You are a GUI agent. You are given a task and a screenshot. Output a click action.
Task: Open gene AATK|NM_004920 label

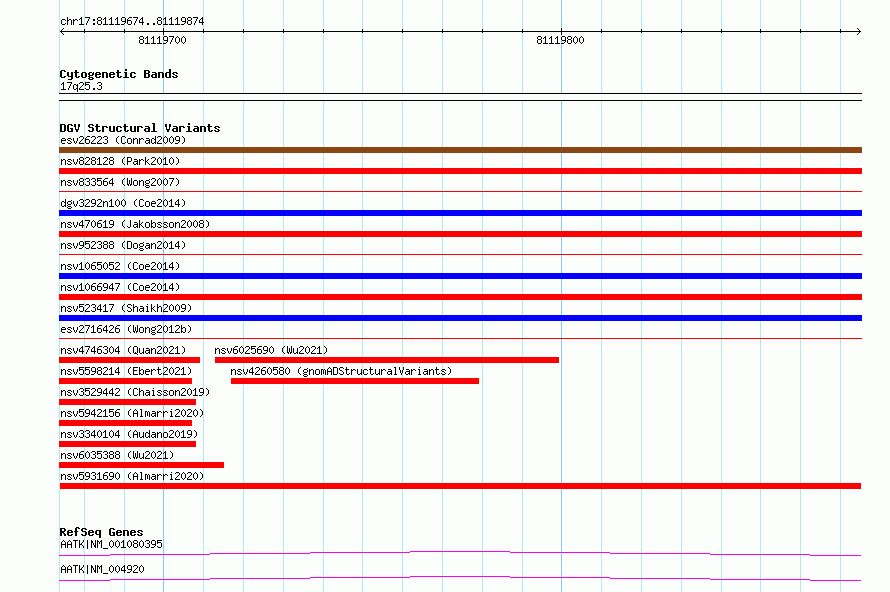[x=102, y=569]
